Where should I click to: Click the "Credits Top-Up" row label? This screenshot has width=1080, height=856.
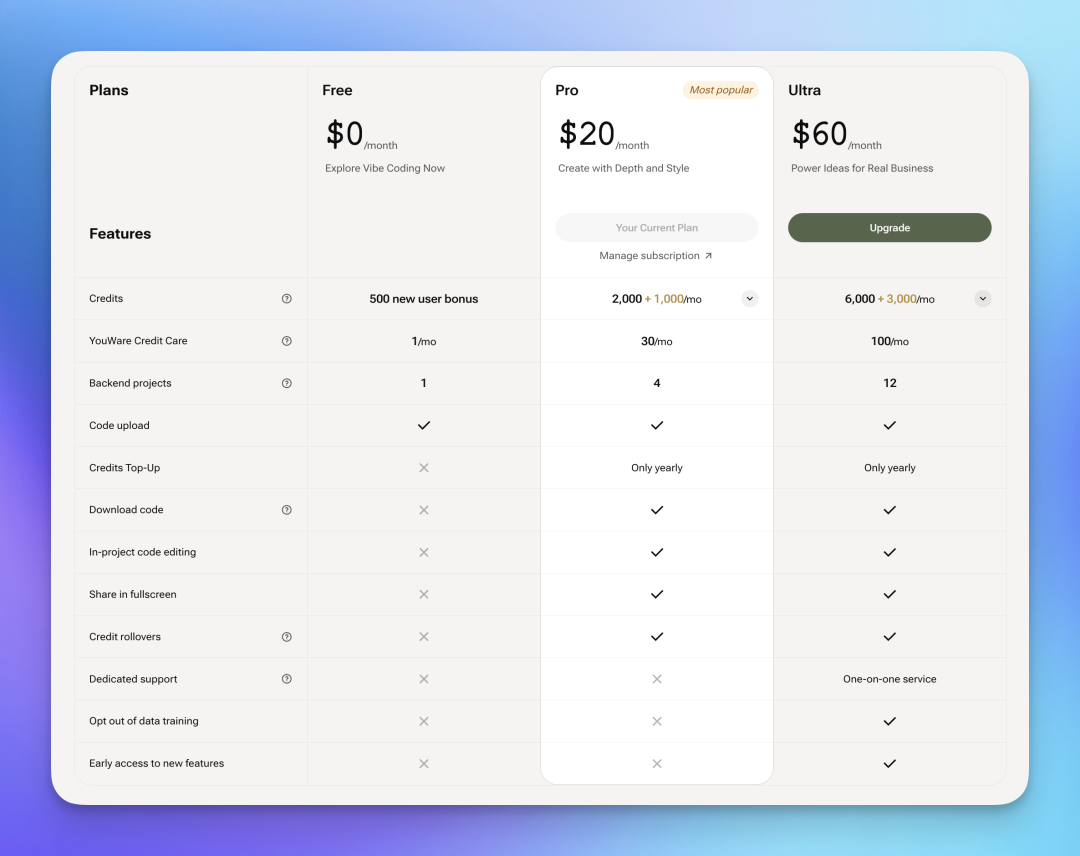(125, 468)
